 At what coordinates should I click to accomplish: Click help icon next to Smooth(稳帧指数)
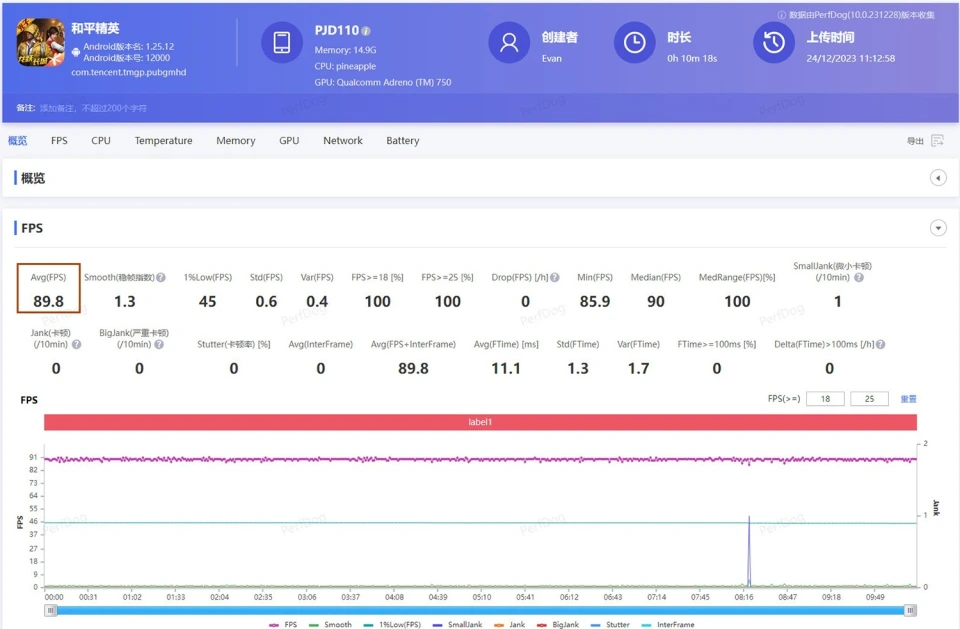click(x=161, y=277)
